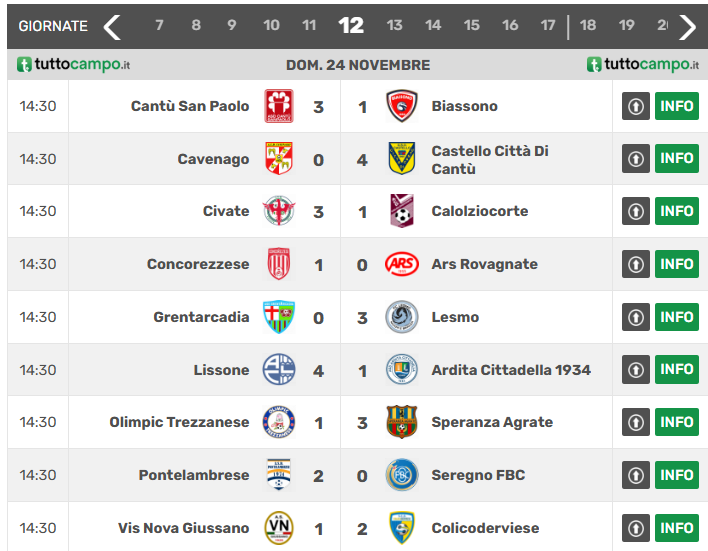Image resolution: width=708 pixels, height=551 pixels.
Task: Show next matchdays with right chevron
Action: point(687,26)
